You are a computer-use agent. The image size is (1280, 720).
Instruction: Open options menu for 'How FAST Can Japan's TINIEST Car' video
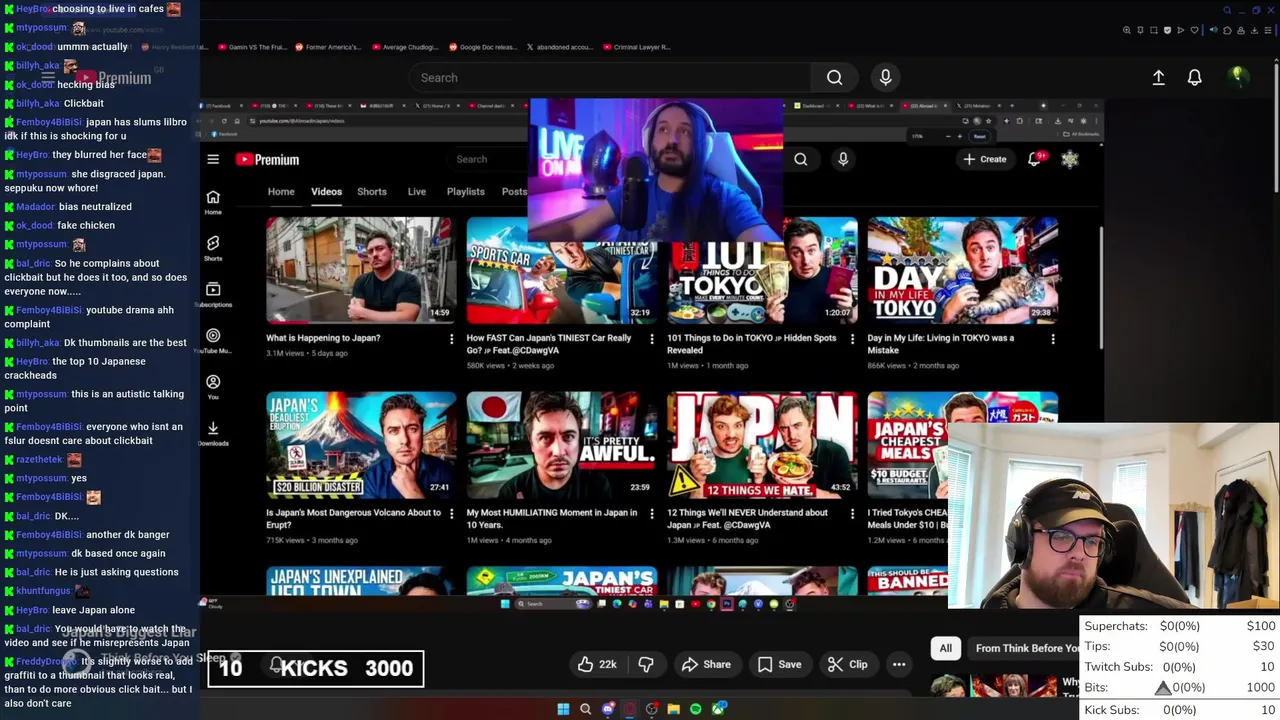(652, 339)
